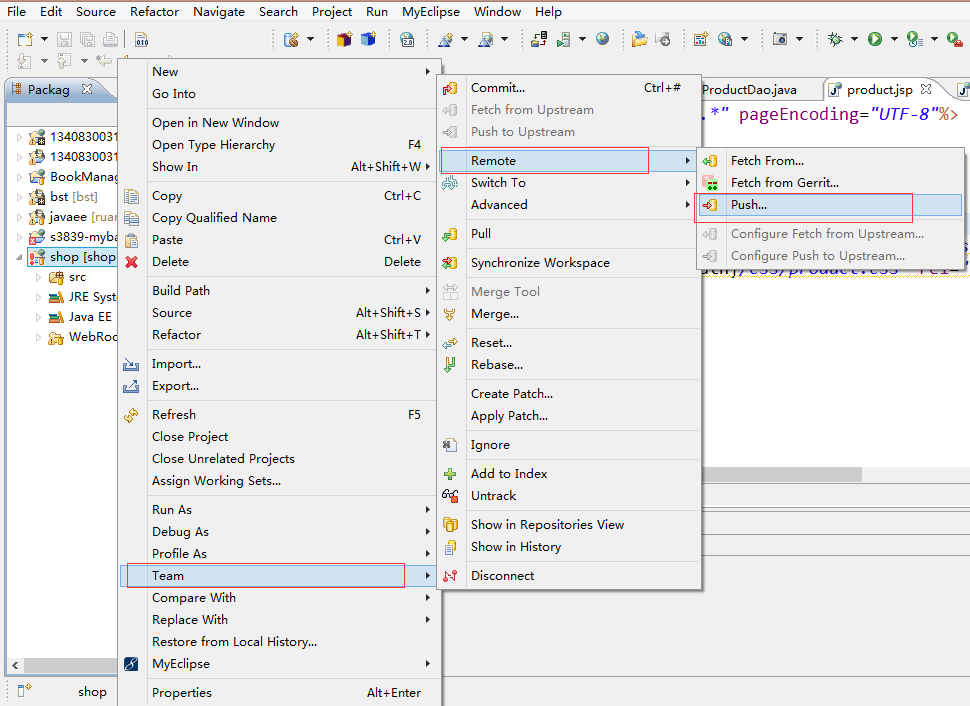Click the Synchronize Workspace icon
Image resolution: width=970 pixels, height=706 pixels.
click(x=450, y=263)
